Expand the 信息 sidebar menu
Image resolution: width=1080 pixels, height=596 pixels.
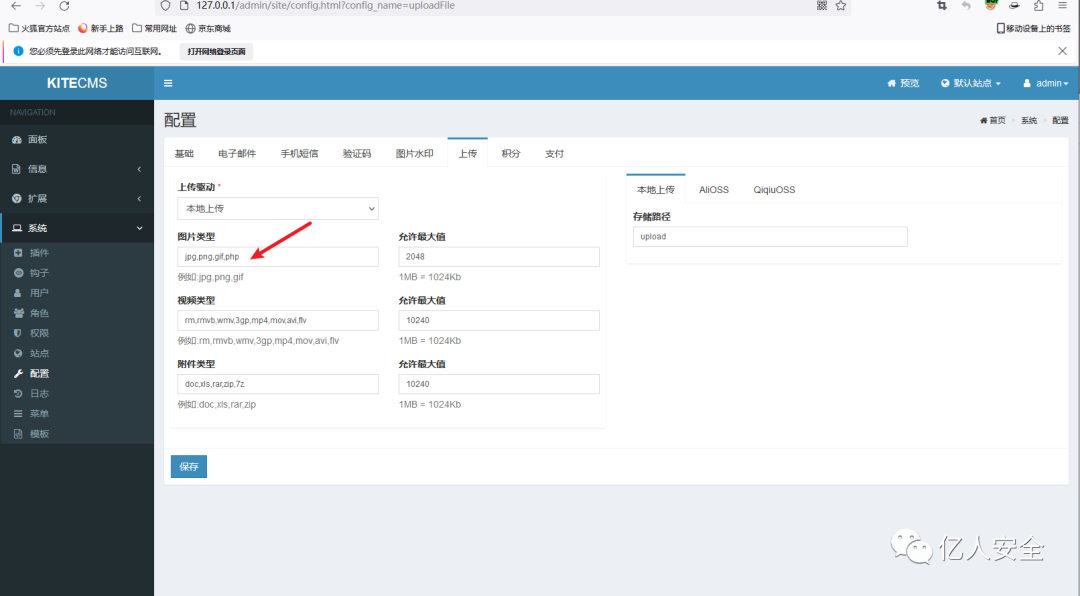76,169
